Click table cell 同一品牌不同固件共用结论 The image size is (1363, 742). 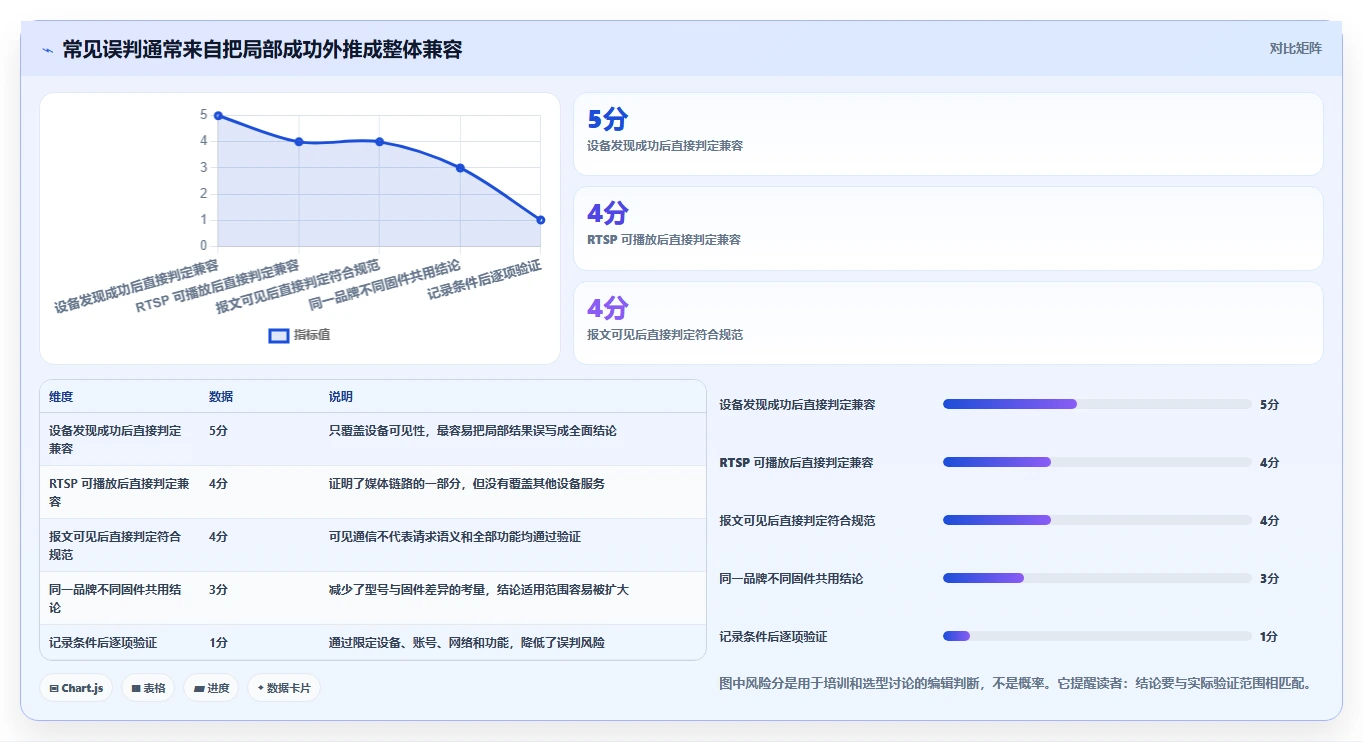[119, 598]
